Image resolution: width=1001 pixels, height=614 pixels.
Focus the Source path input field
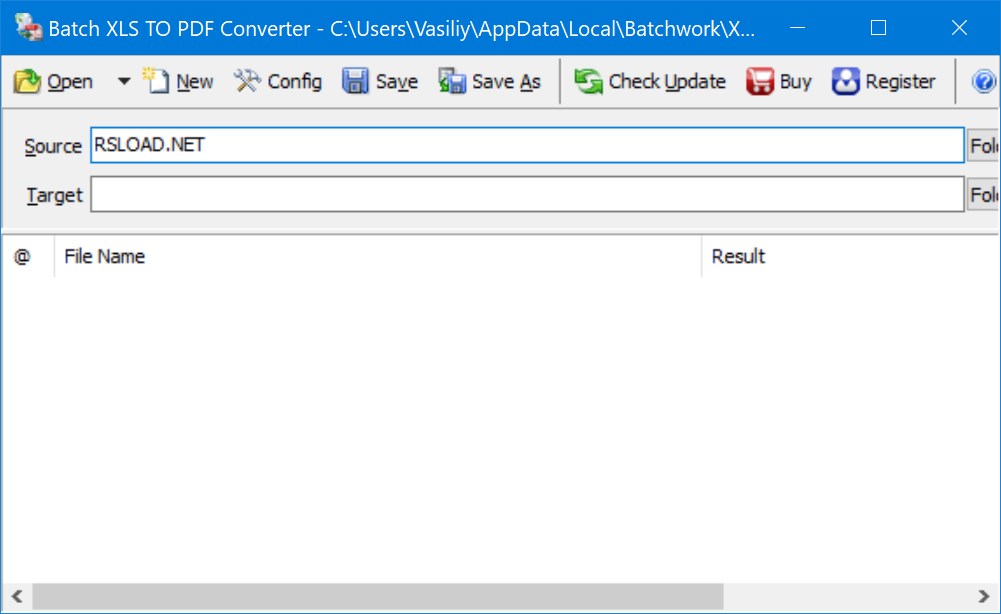coord(527,145)
